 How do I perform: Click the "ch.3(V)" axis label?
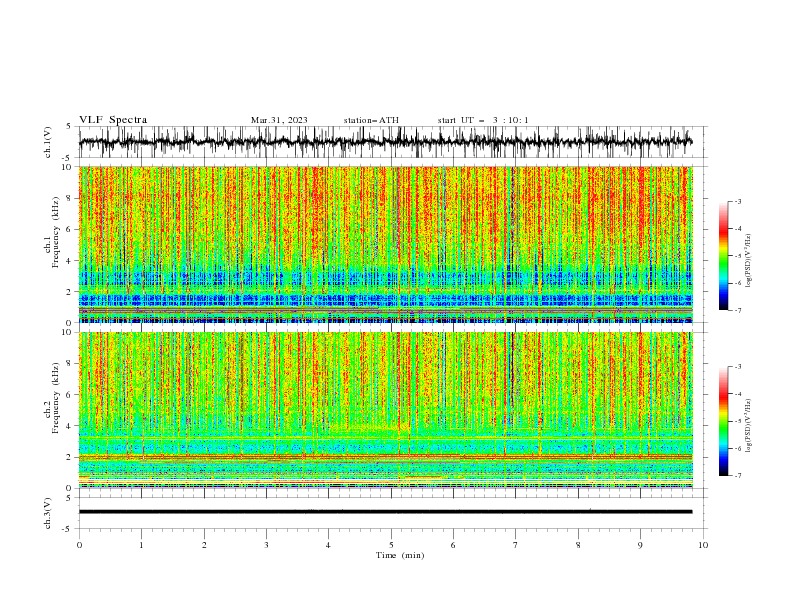click(48, 513)
